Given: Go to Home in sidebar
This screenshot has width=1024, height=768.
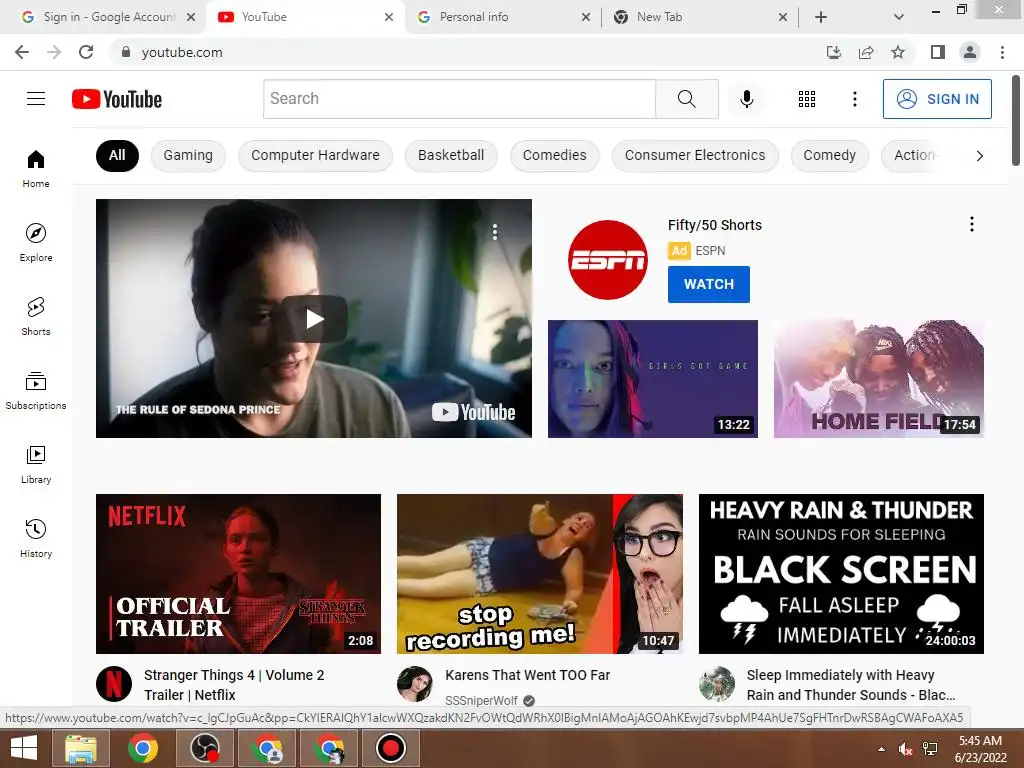Looking at the screenshot, I should 36,168.
